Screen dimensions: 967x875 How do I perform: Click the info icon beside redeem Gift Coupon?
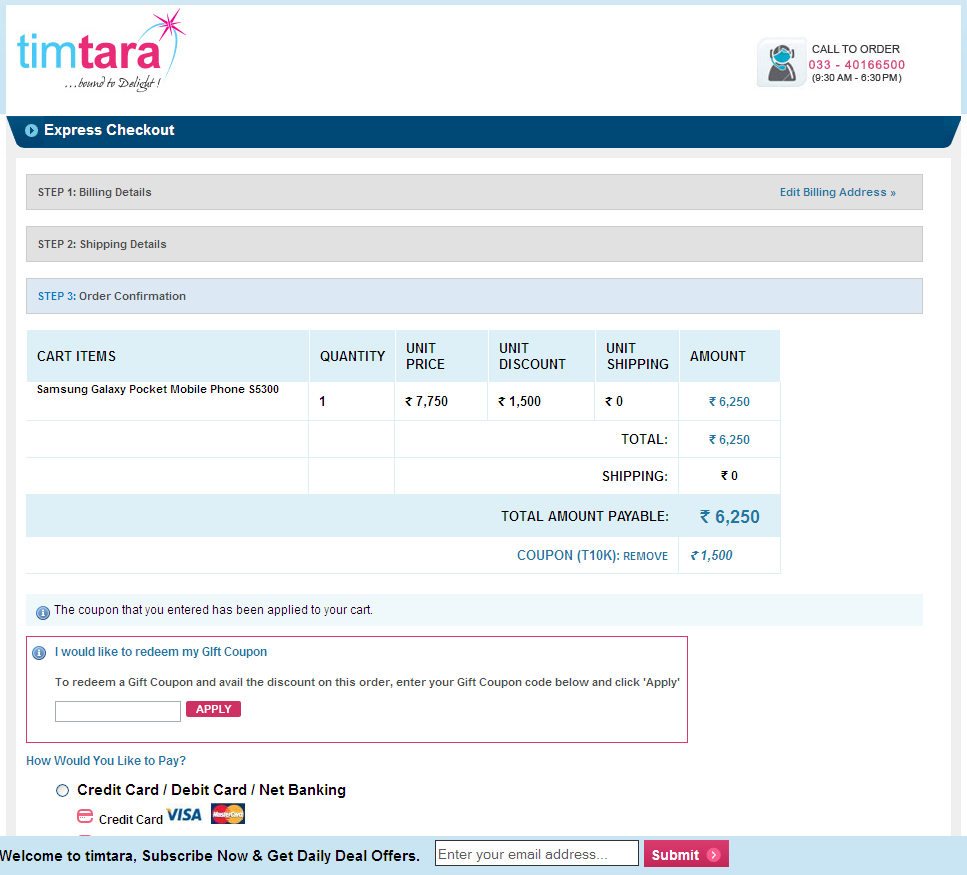tap(39, 653)
